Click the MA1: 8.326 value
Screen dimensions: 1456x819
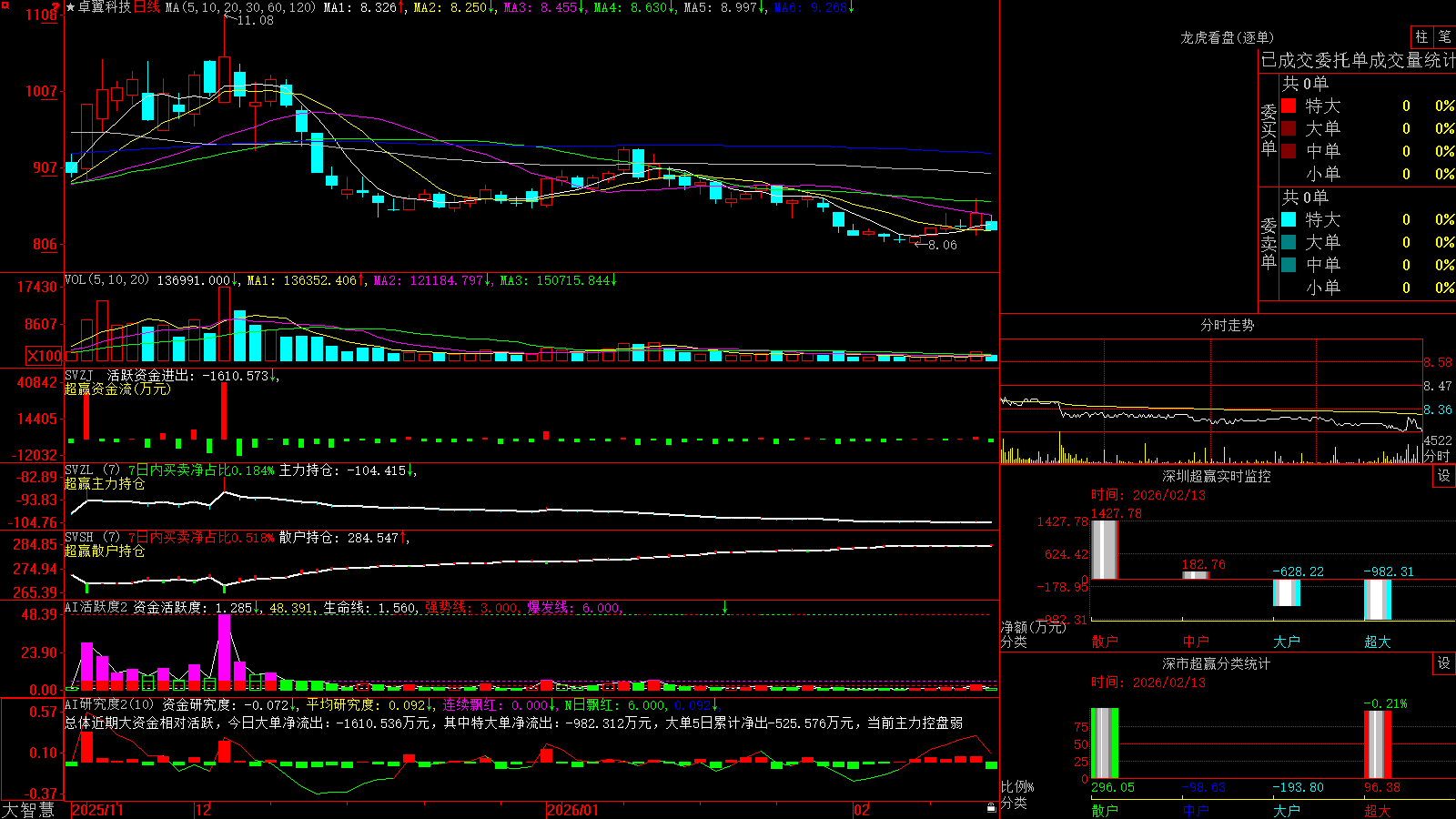coord(364,7)
